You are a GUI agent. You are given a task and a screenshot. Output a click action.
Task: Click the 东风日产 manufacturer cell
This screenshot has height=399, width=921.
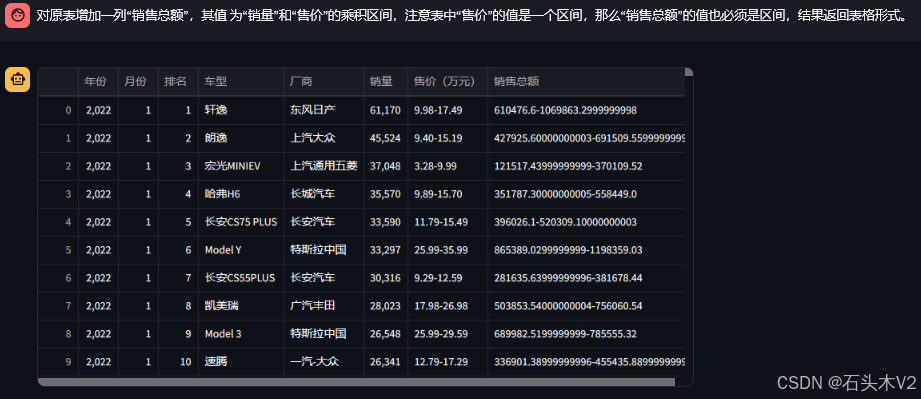pos(324,110)
